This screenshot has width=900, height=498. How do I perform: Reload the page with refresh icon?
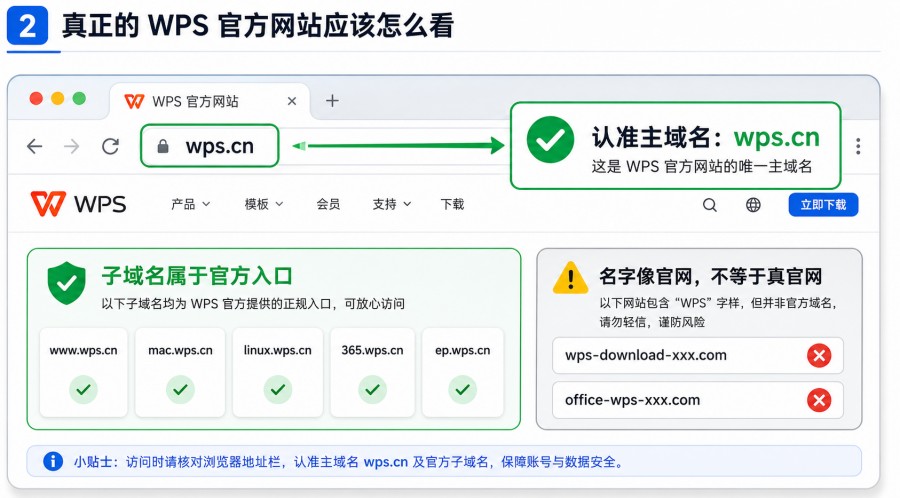coord(110,146)
